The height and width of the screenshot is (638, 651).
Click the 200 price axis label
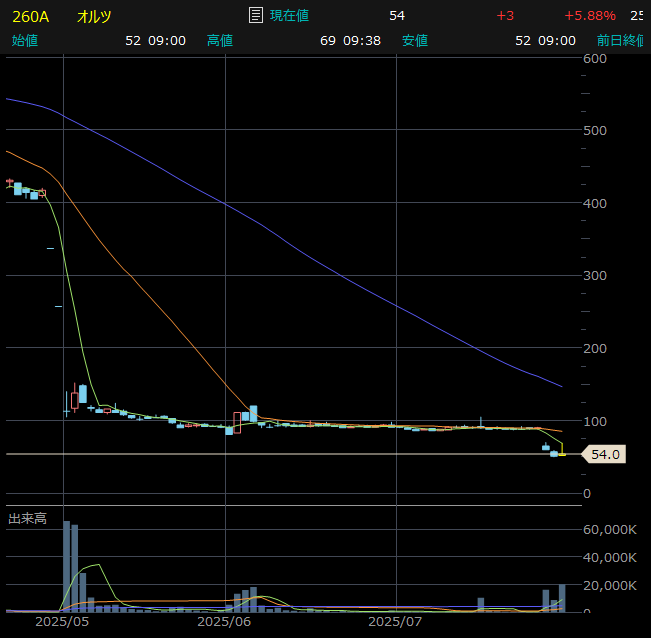tap(595, 348)
